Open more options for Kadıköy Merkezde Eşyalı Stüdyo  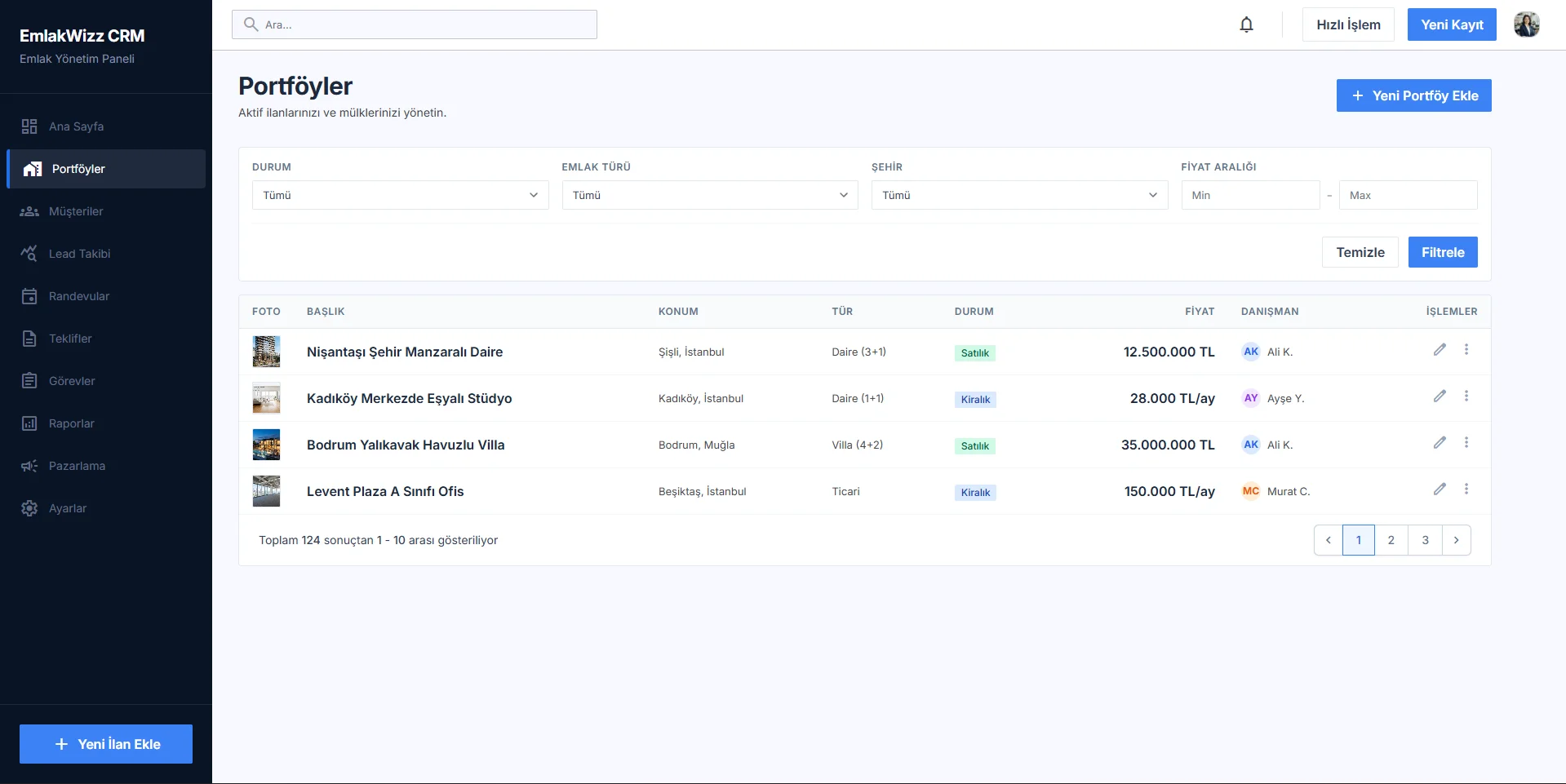[x=1466, y=396]
